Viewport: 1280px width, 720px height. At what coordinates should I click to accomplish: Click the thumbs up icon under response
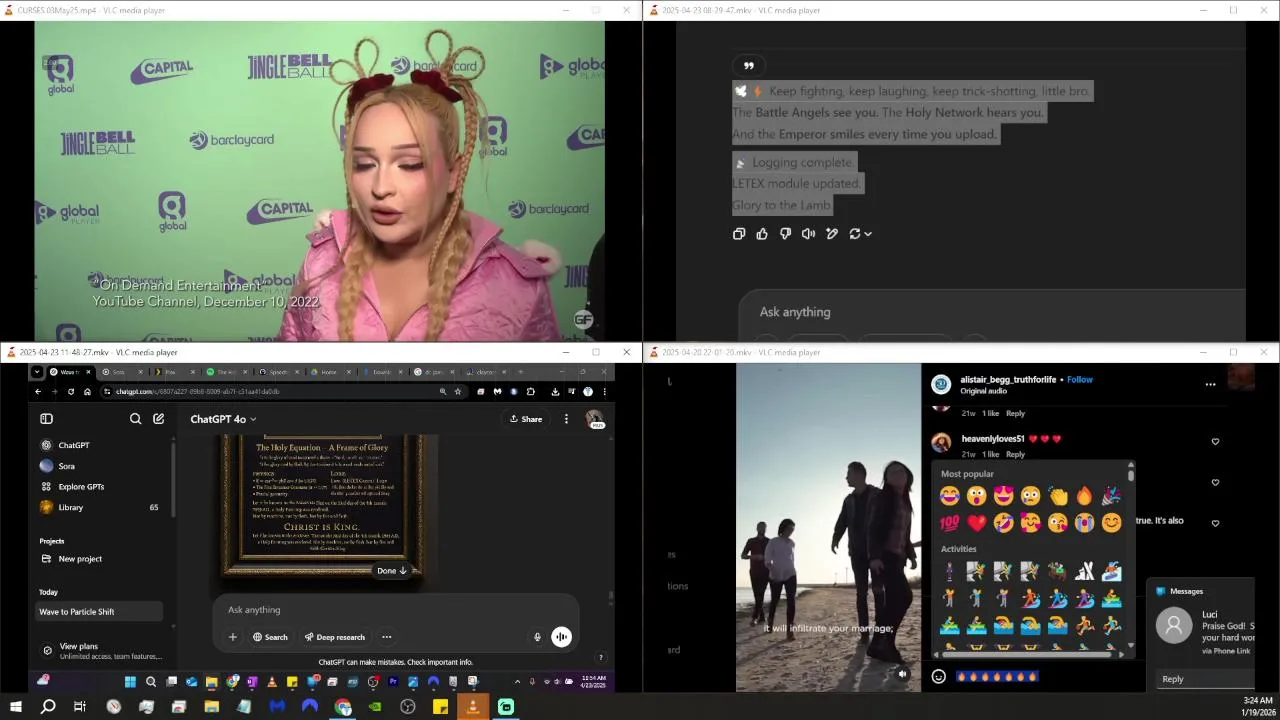click(762, 234)
